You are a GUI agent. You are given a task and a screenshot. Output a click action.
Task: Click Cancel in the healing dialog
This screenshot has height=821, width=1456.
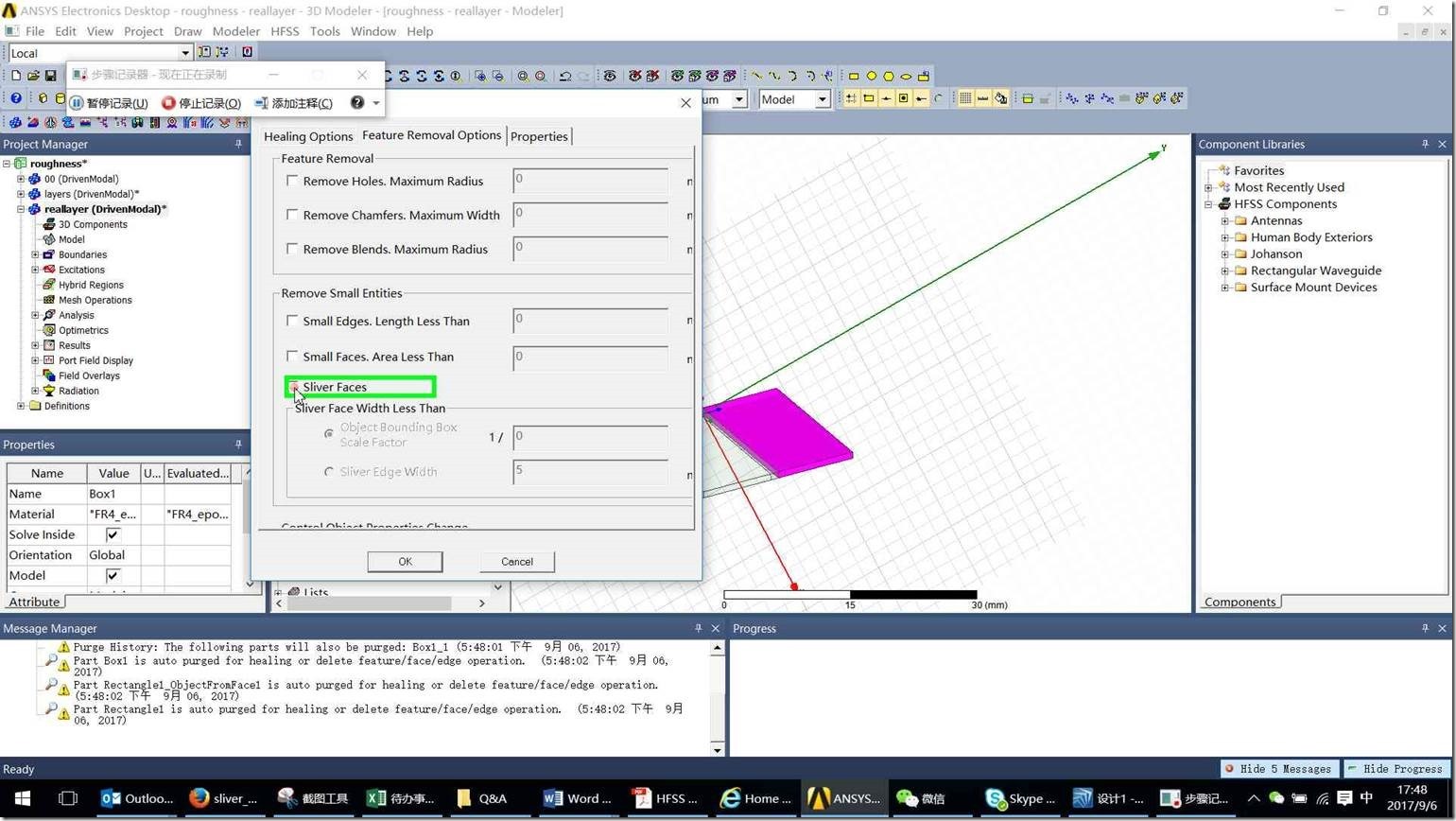[517, 561]
